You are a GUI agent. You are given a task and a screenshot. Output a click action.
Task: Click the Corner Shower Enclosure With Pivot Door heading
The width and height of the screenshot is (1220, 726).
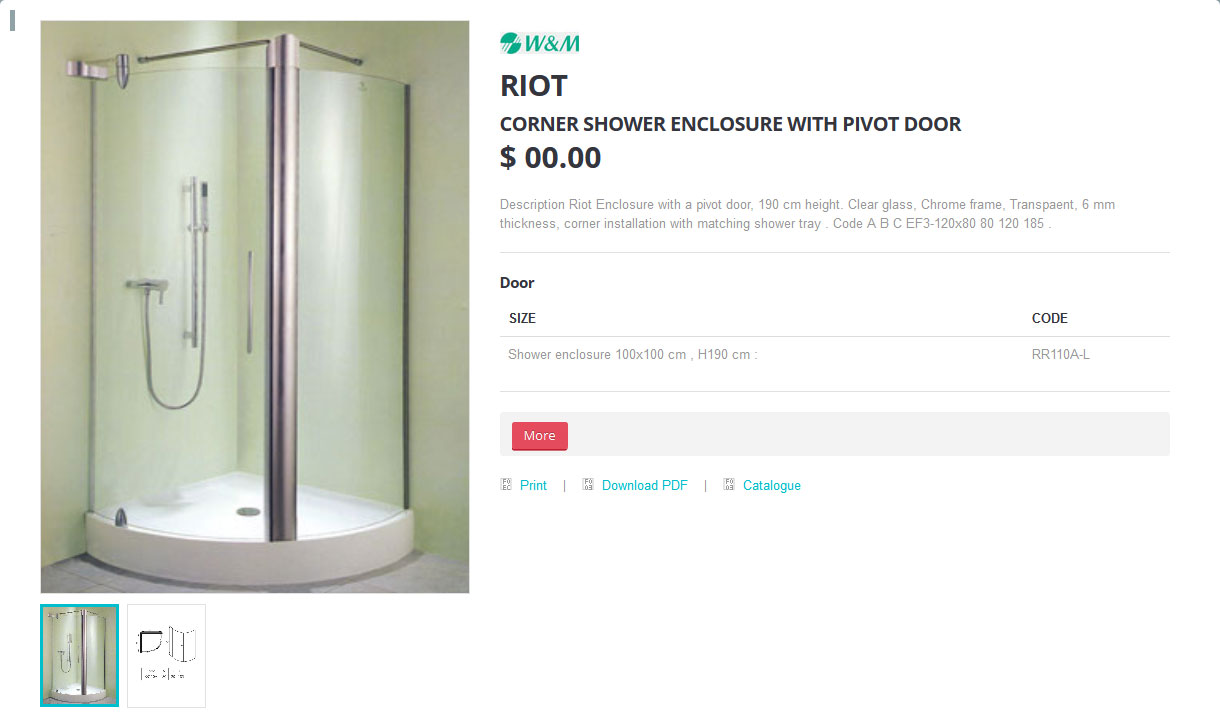(730, 125)
